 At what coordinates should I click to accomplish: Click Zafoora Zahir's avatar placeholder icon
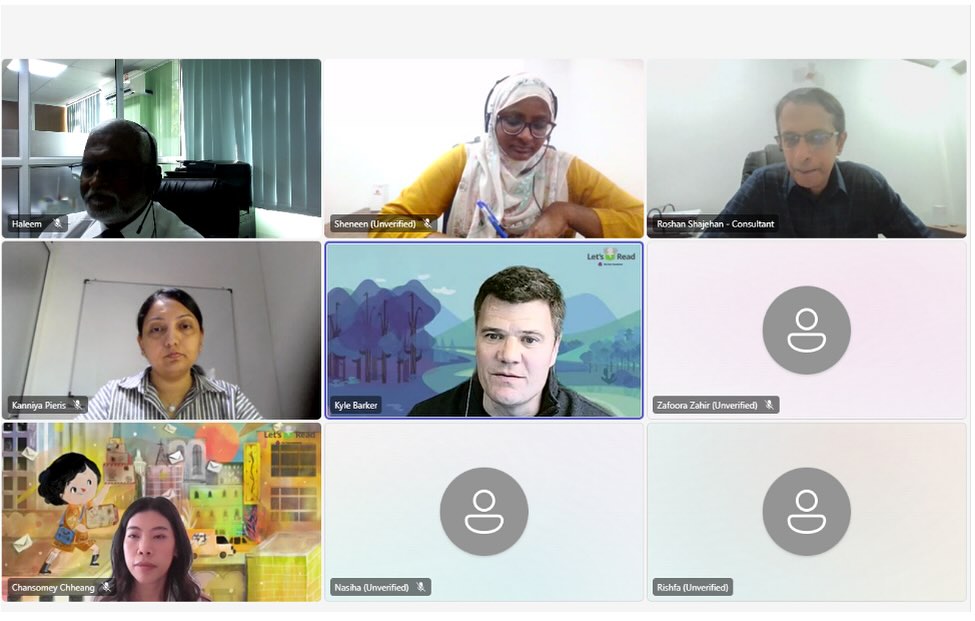pos(806,330)
